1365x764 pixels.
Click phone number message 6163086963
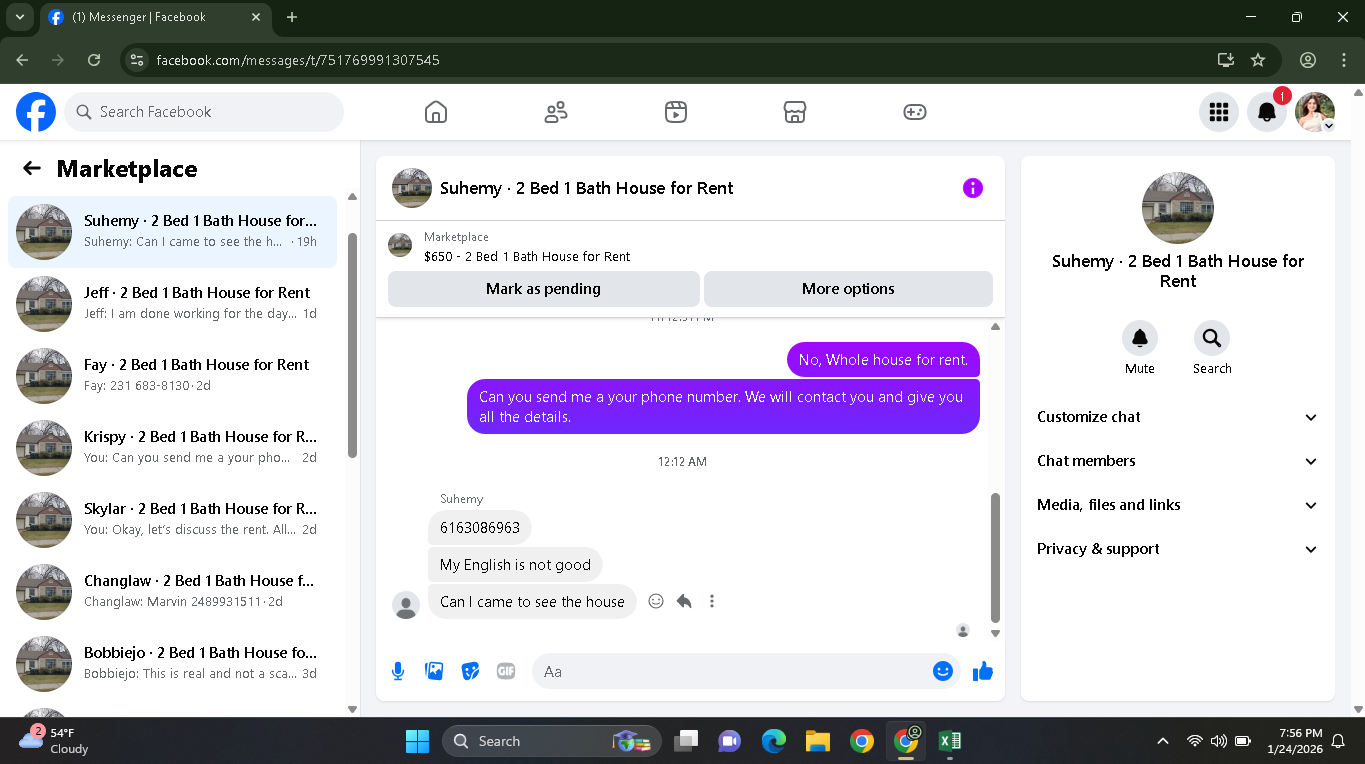(480, 527)
